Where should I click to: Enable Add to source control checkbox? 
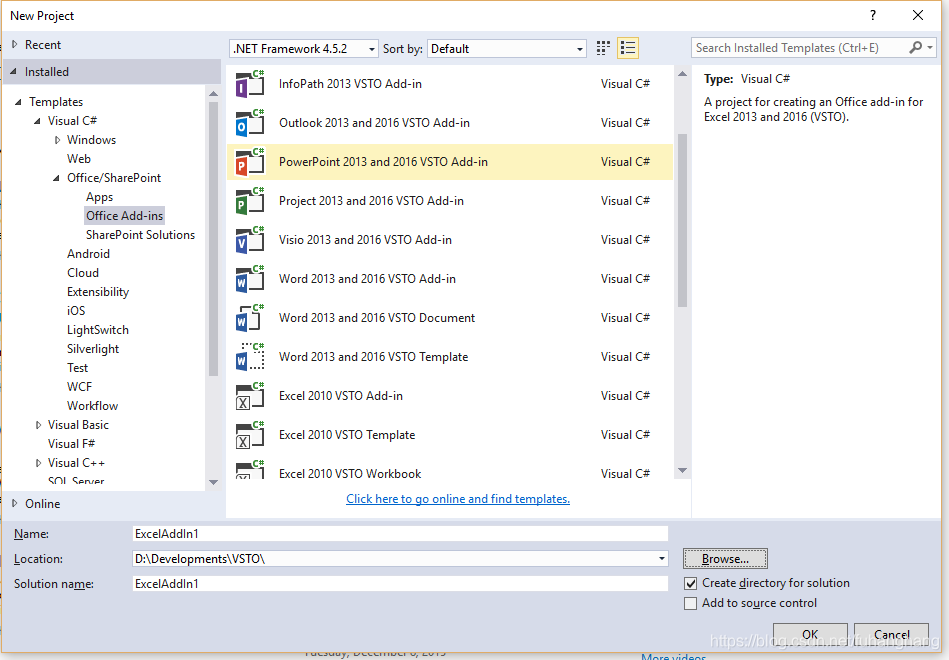pos(690,604)
